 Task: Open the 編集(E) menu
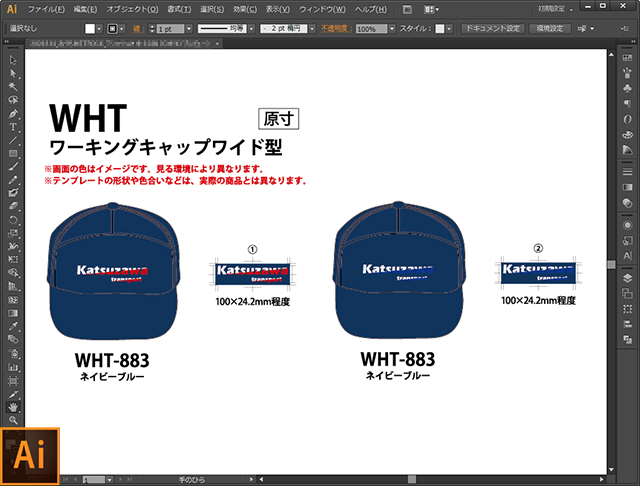pyautogui.click(x=86, y=9)
